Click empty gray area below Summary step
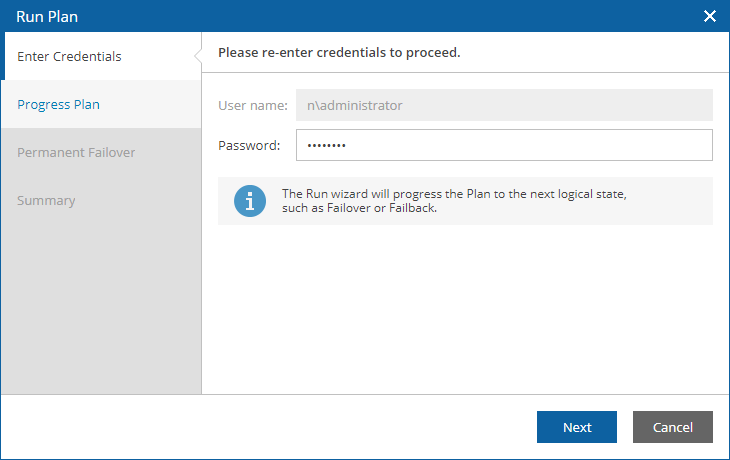The height and width of the screenshot is (460, 730). (x=101, y=307)
